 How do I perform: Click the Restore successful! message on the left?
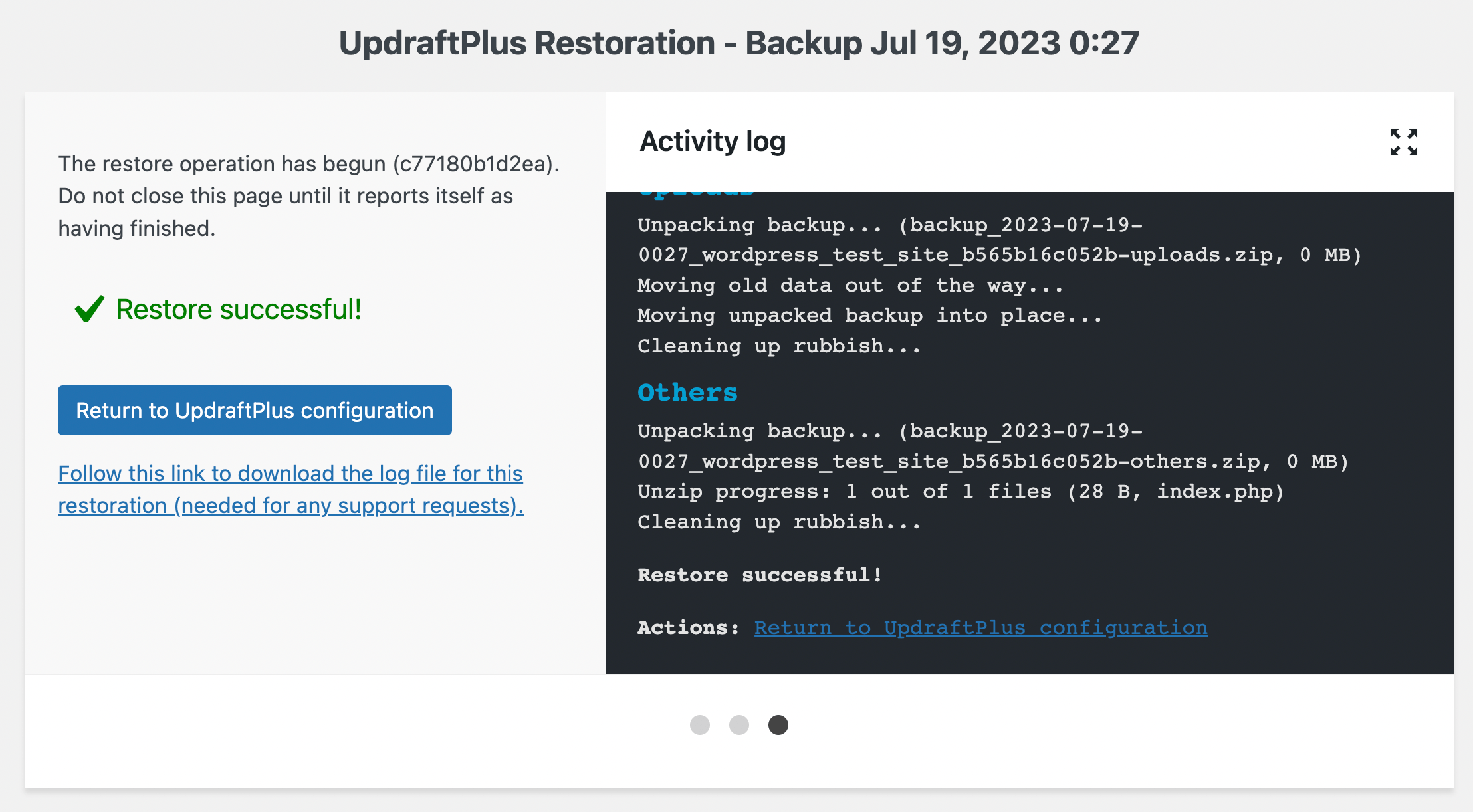239,308
